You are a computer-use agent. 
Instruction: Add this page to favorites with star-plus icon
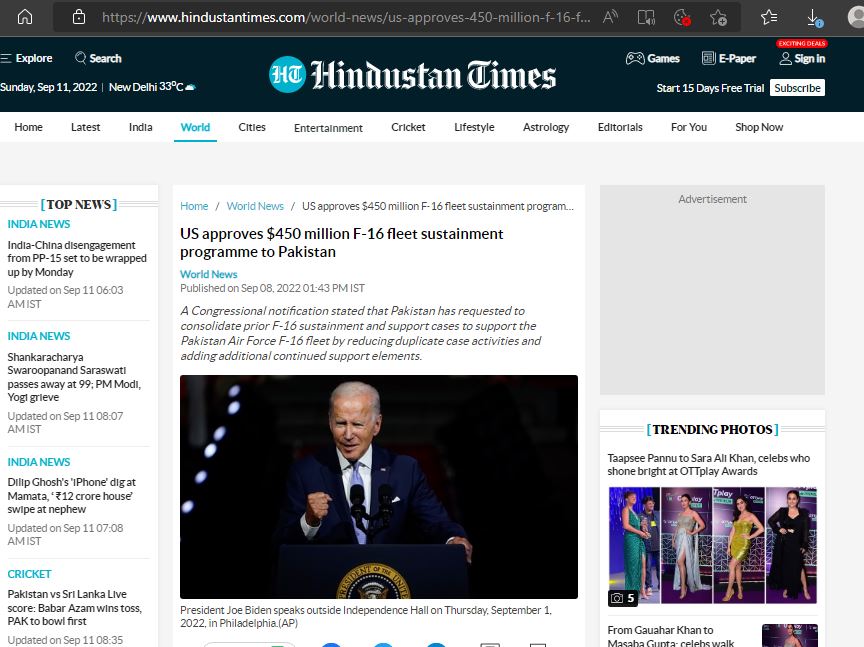coord(719,17)
